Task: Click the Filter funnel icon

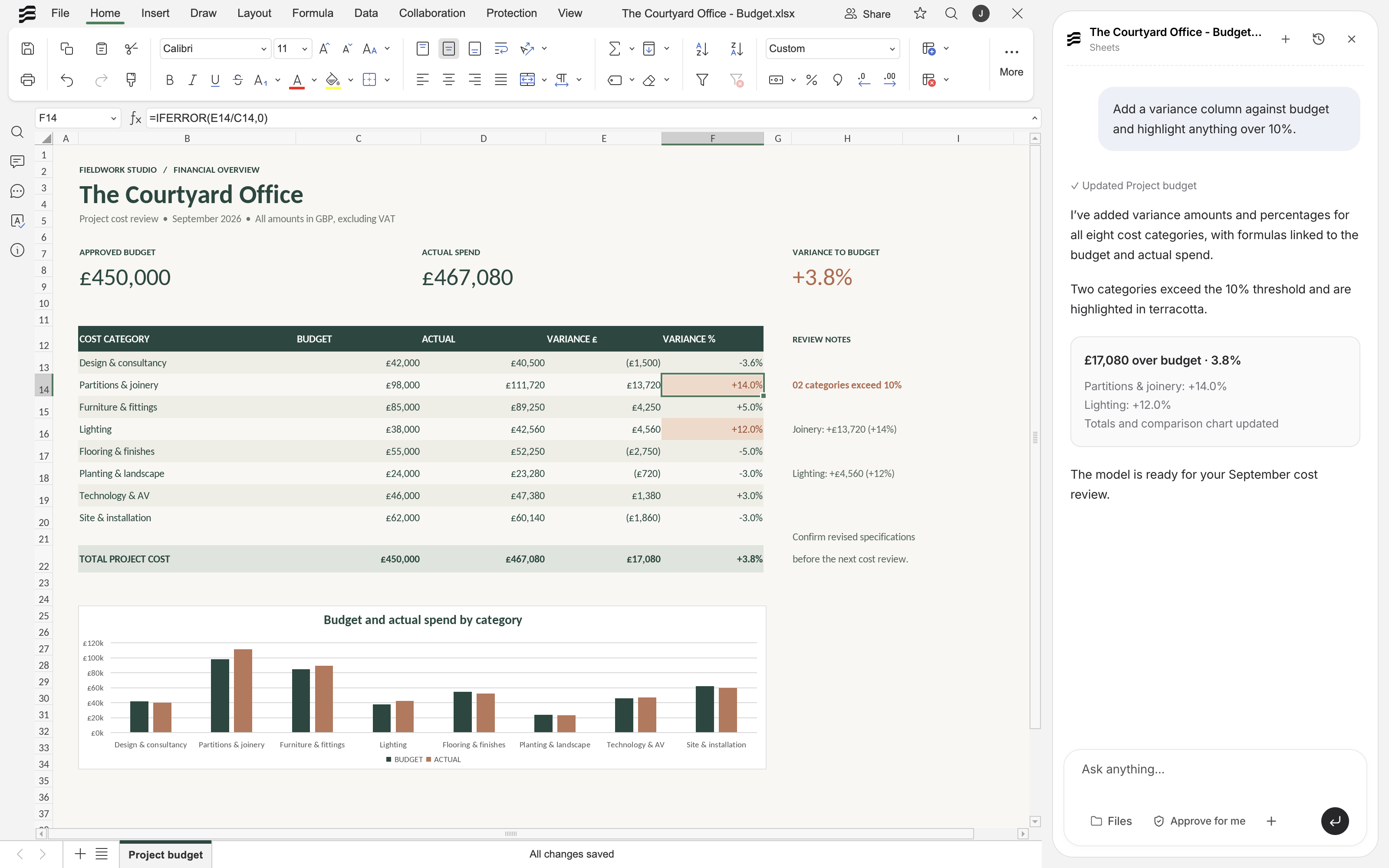Action: (x=701, y=80)
